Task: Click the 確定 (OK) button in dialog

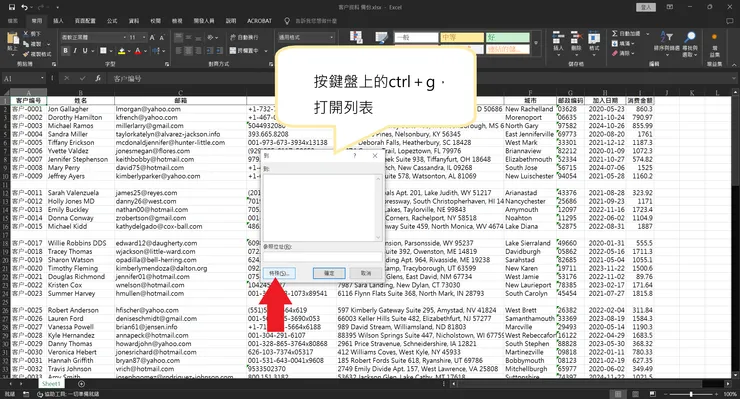Action: point(329,273)
